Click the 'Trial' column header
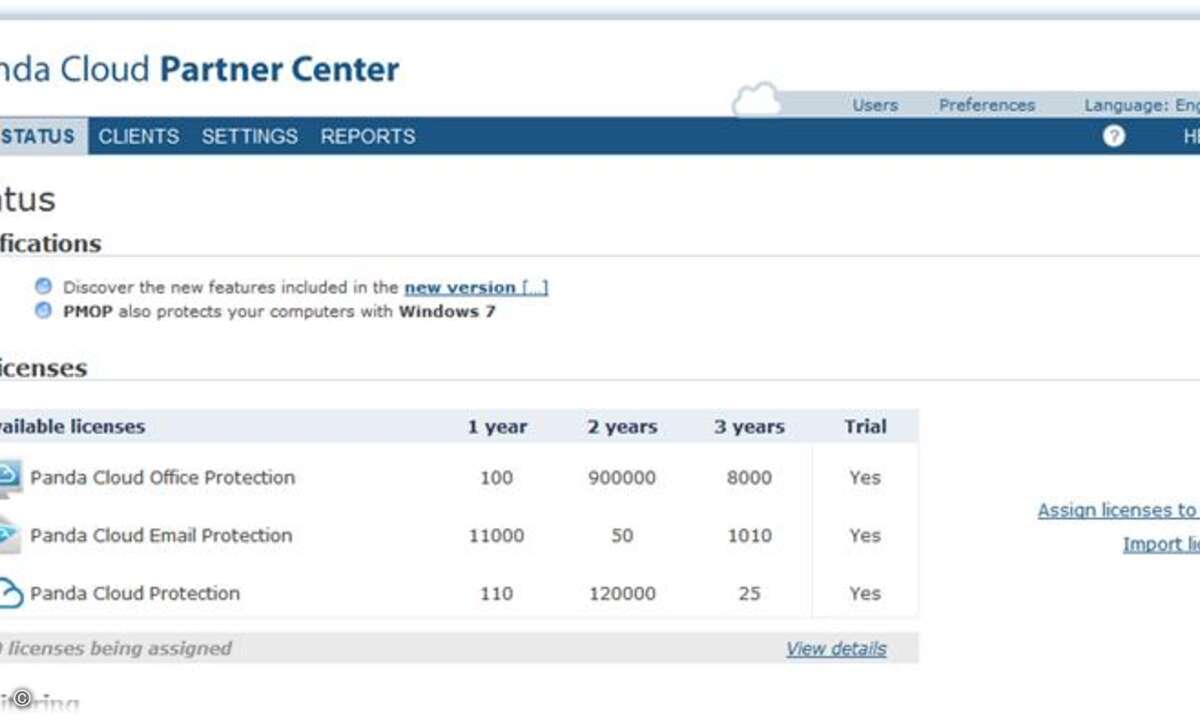This screenshot has width=1200, height=720. click(865, 426)
